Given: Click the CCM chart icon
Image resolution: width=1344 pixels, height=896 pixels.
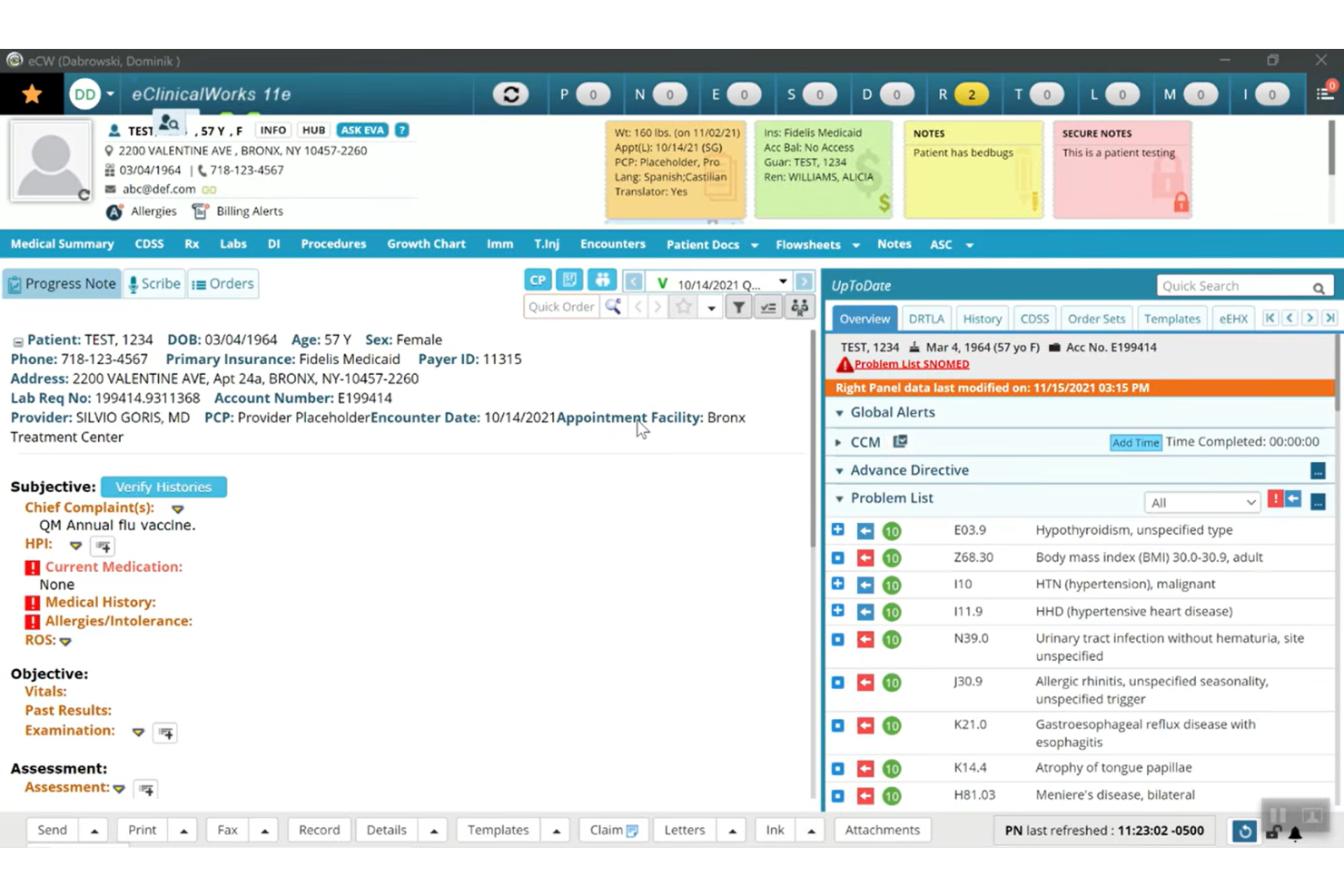Looking at the screenshot, I should point(900,441).
